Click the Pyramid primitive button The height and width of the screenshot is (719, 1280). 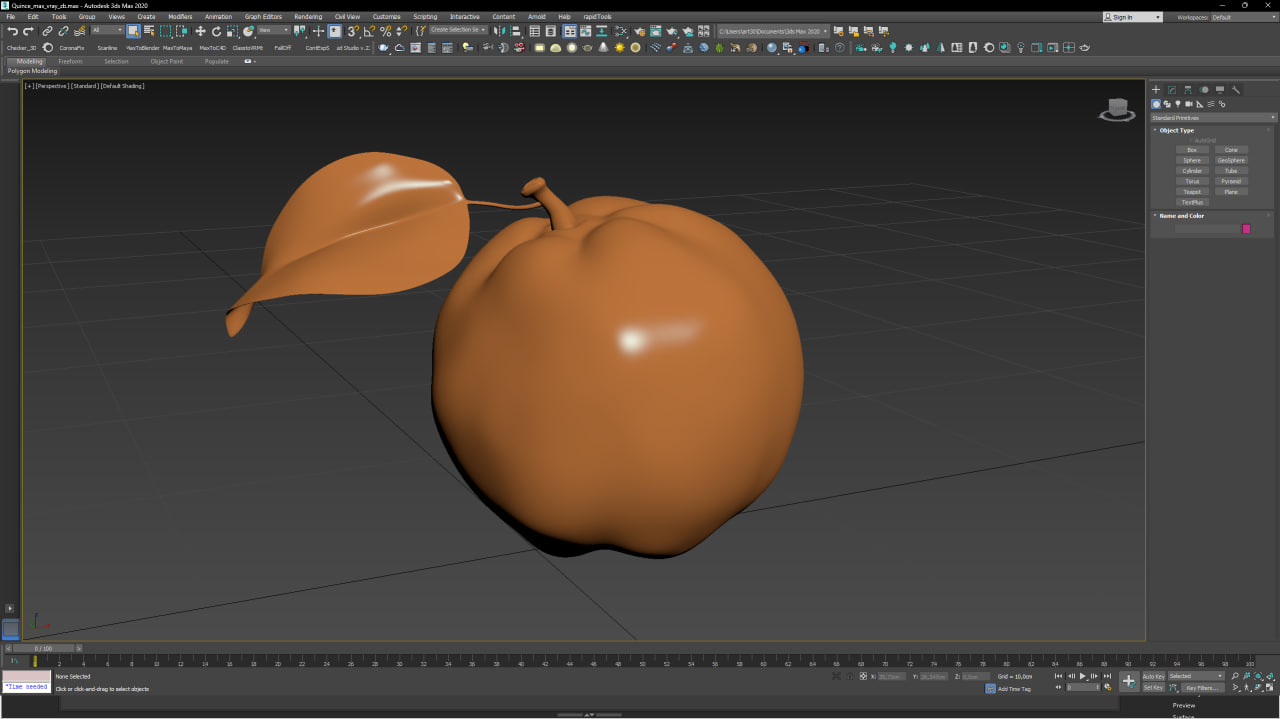coord(1231,181)
